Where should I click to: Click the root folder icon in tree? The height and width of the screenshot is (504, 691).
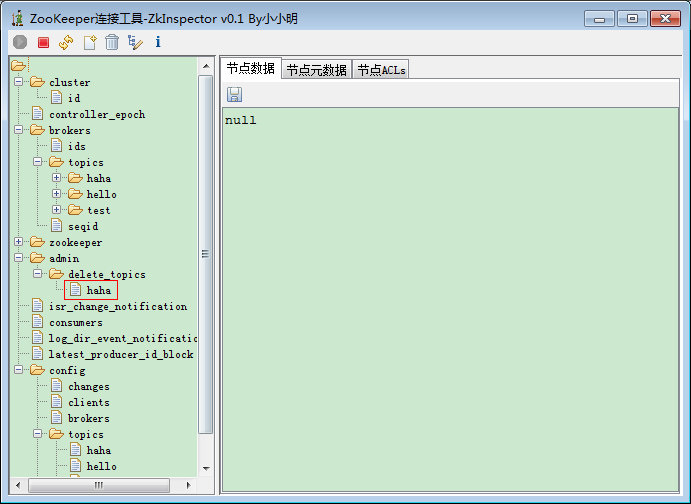coord(19,66)
